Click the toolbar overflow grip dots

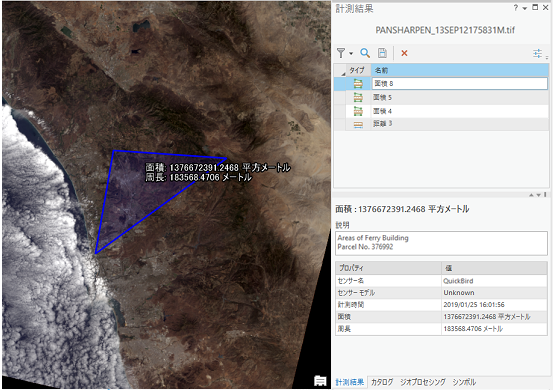pyautogui.click(x=547, y=56)
